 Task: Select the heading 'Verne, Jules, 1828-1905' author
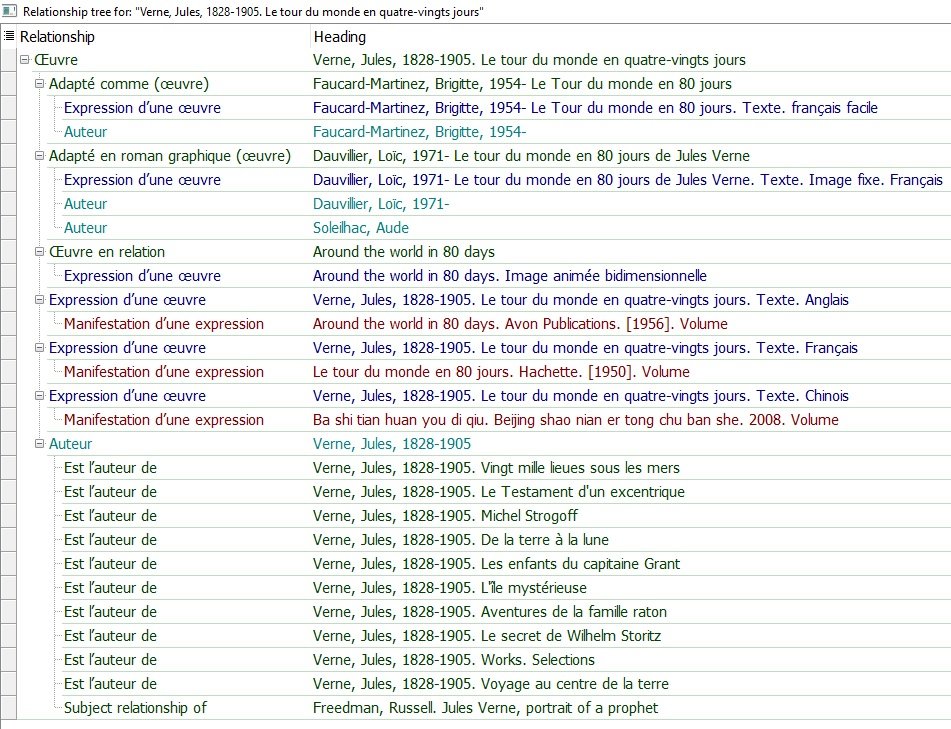pos(392,444)
